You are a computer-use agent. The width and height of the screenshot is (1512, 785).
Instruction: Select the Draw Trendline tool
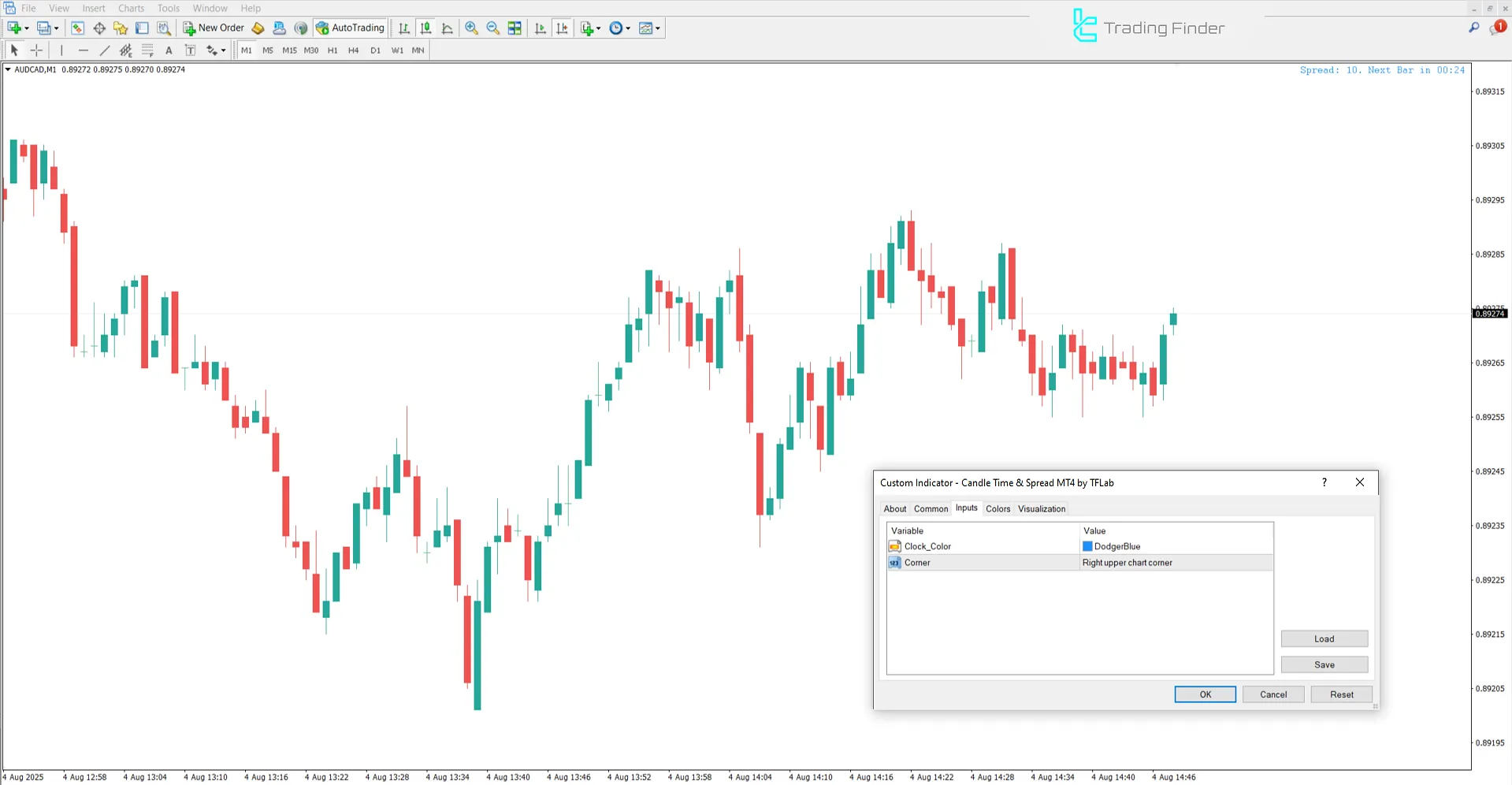click(x=104, y=50)
